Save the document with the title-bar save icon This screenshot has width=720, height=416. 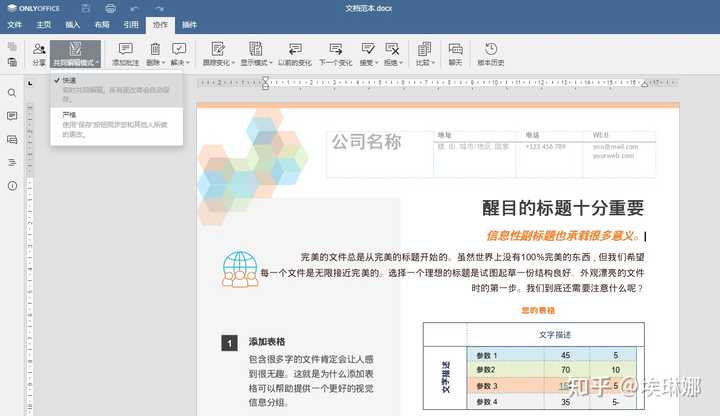(x=85, y=8)
